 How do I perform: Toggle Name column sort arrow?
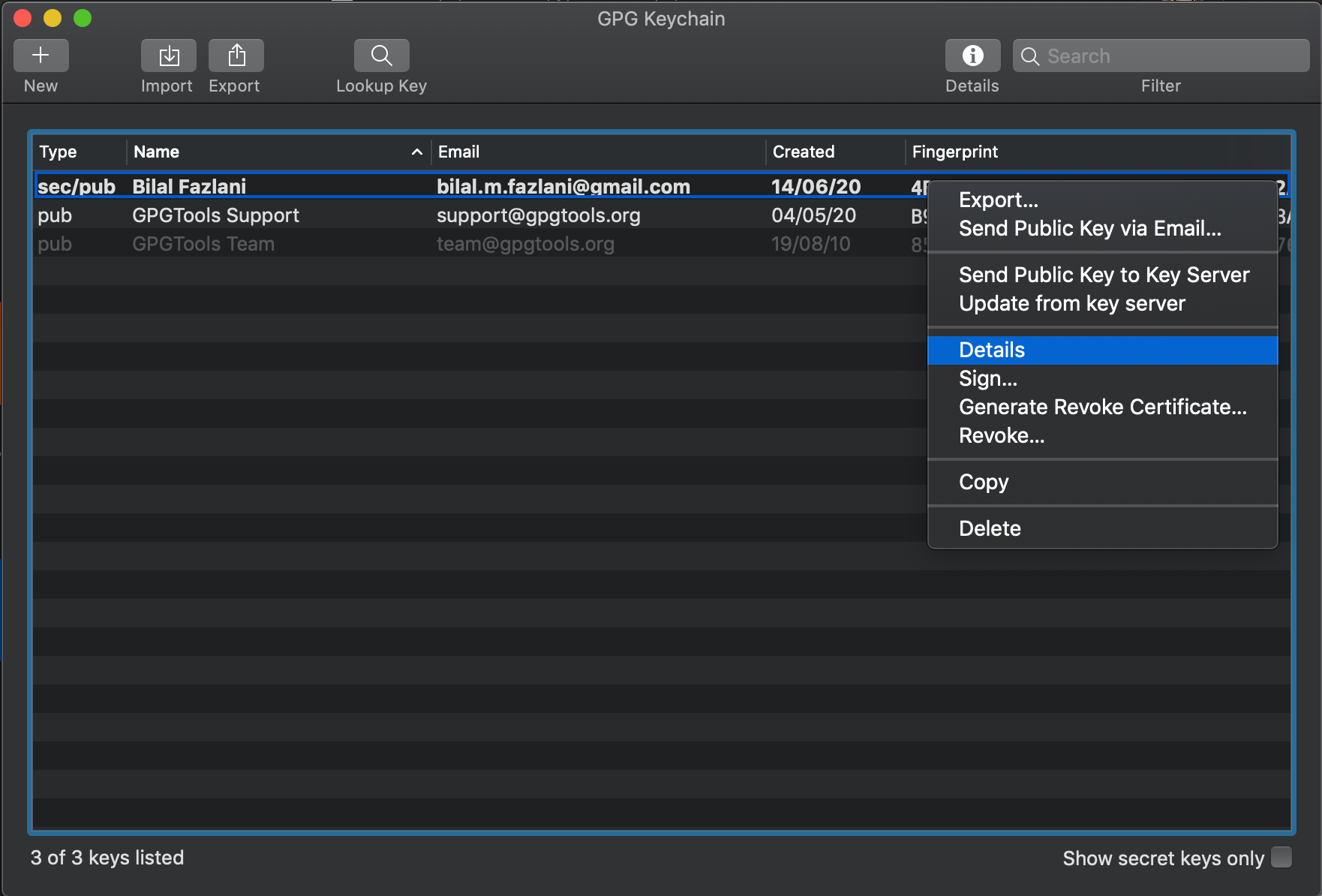point(417,152)
